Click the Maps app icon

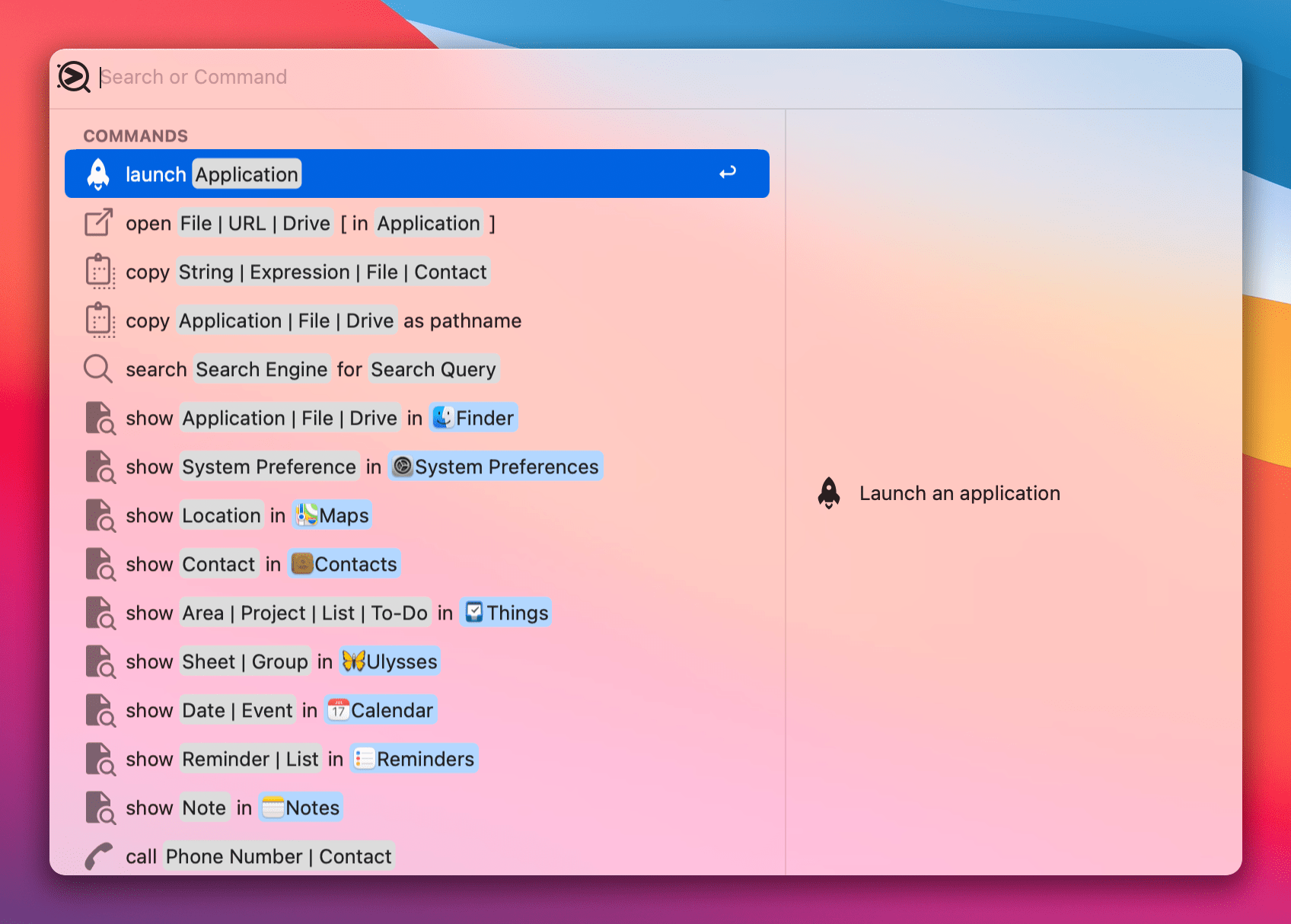[x=307, y=515]
